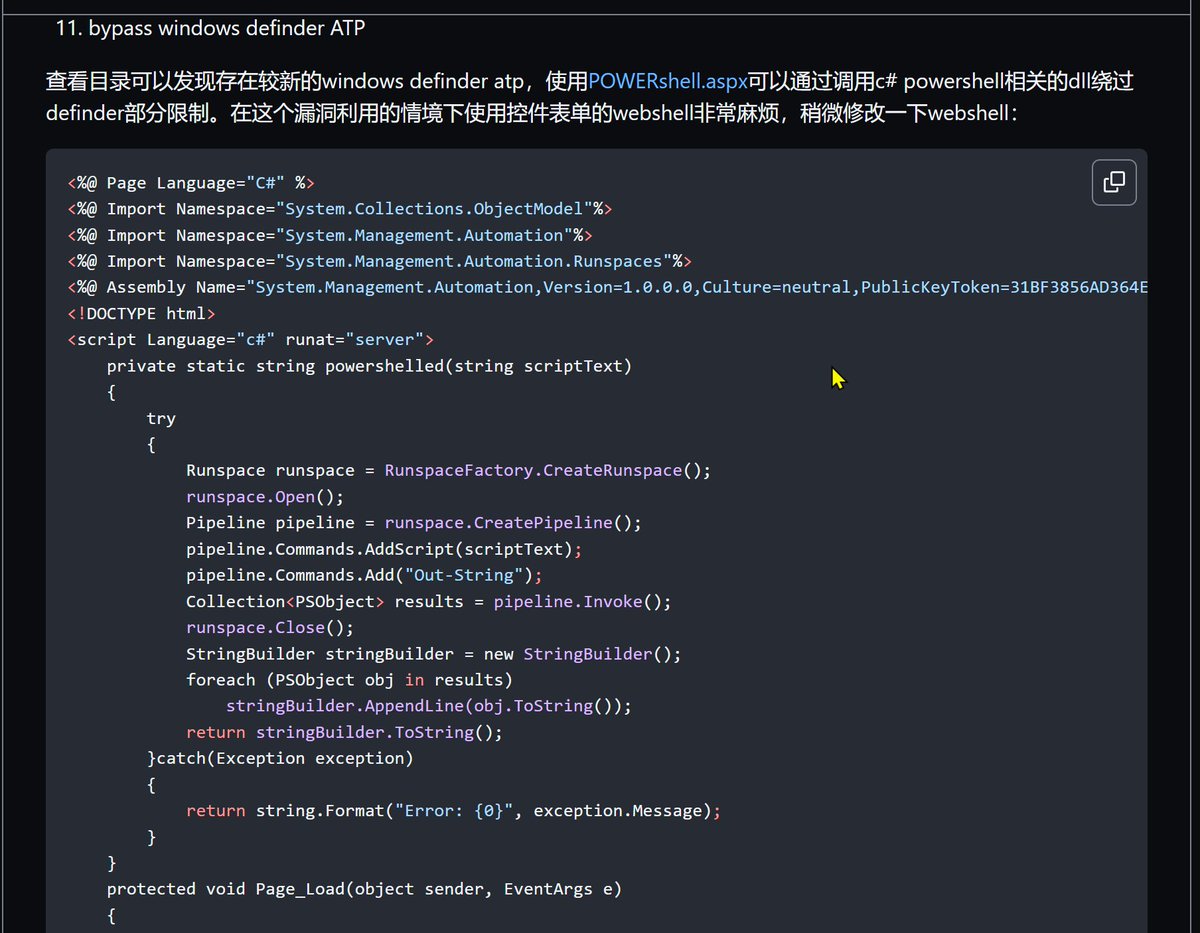Click the AddScript(scriptText) line

pyautogui.click(x=384, y=549)
